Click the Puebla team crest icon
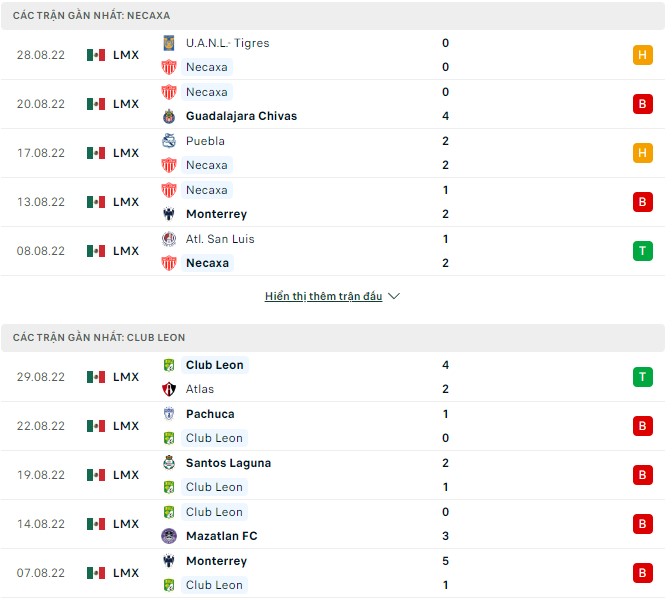This screenshot has width=672, height=600. coord(169,141)
